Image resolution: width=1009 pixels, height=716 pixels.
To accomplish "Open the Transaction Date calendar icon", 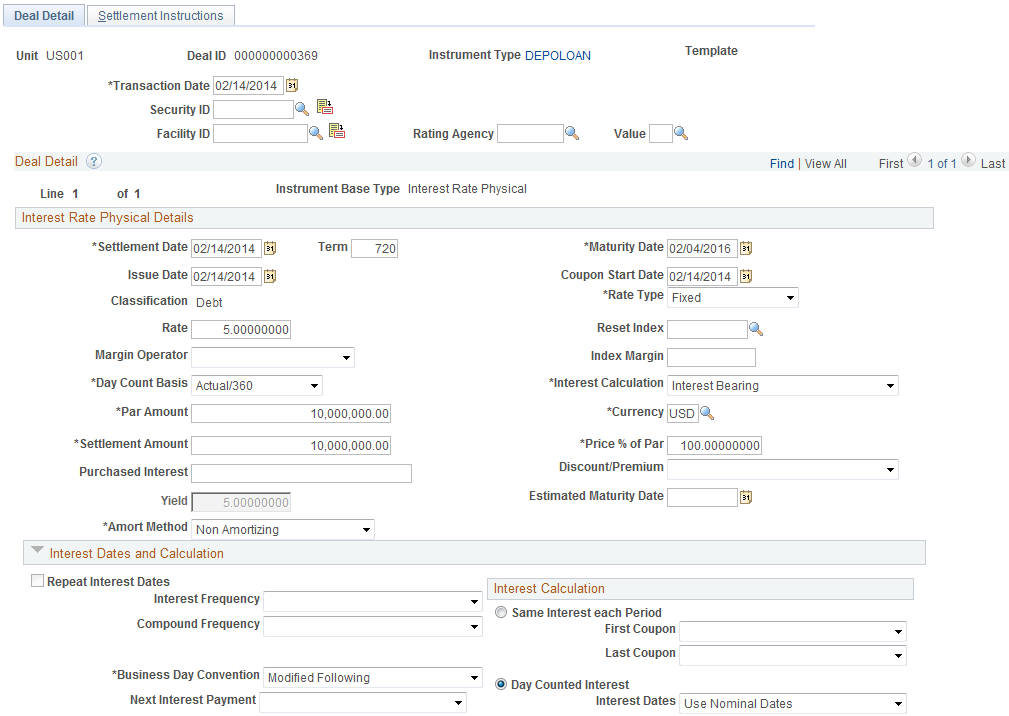I will tap(293, 85).
